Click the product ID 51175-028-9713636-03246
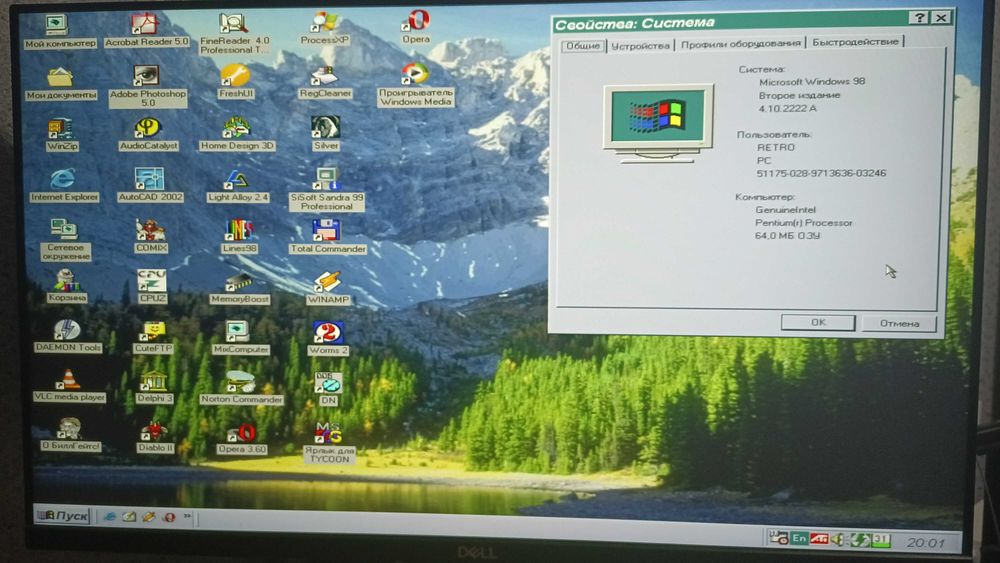Screen dimensions: 1000x563 click(x=821, y=173)
